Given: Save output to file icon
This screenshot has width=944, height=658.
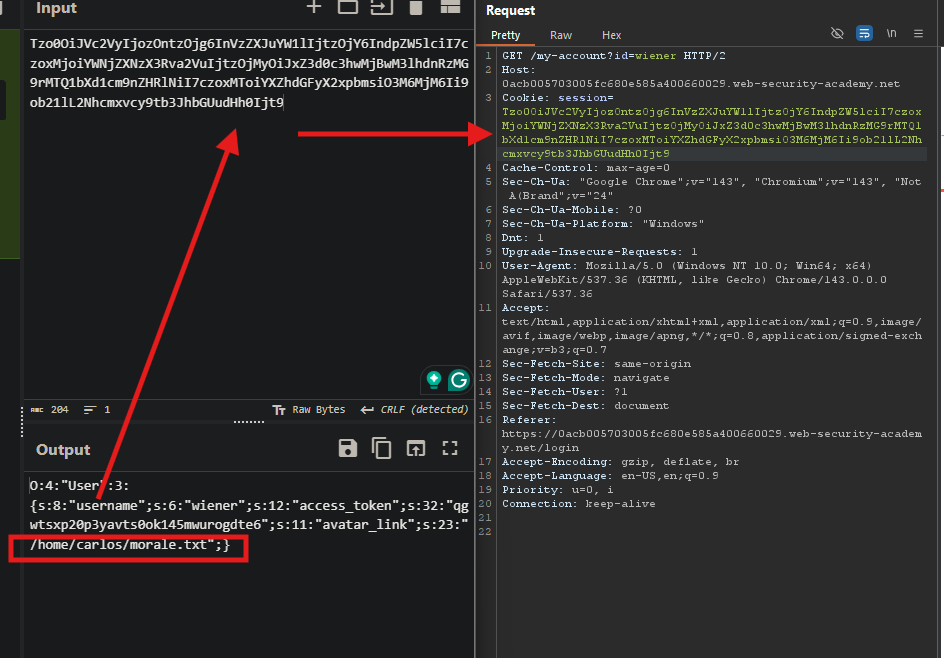Looking at the screenshot, I should (x=348, y=448).
